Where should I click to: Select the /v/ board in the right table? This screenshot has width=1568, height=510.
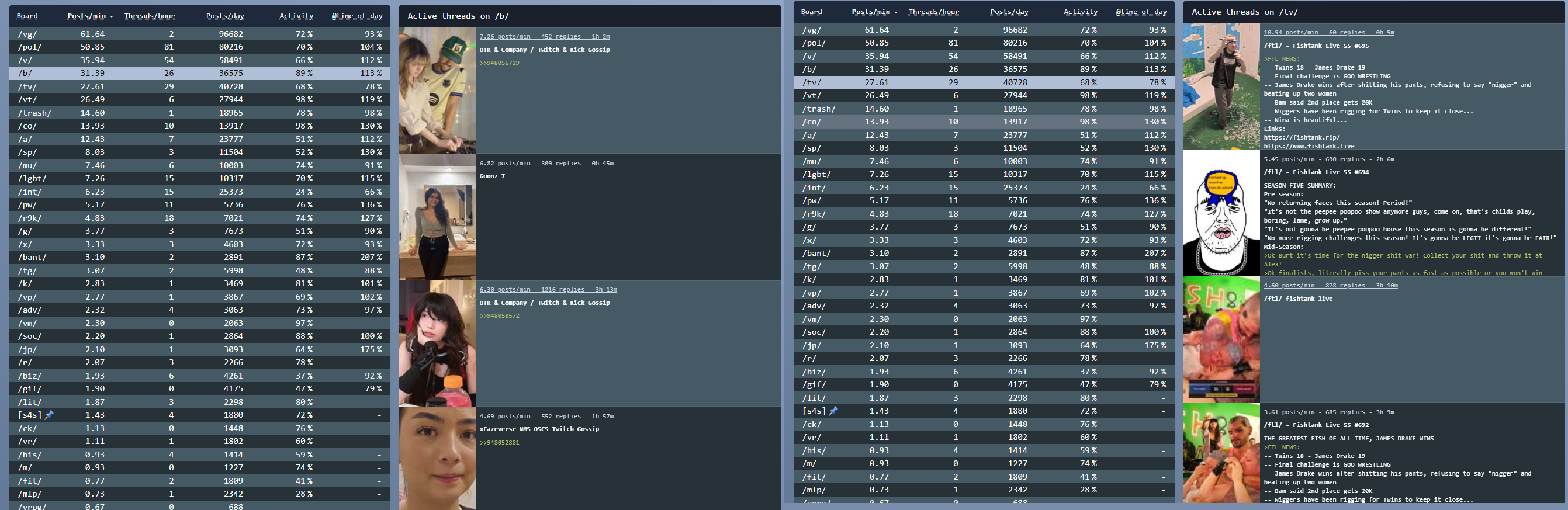(x=984, y=56)
